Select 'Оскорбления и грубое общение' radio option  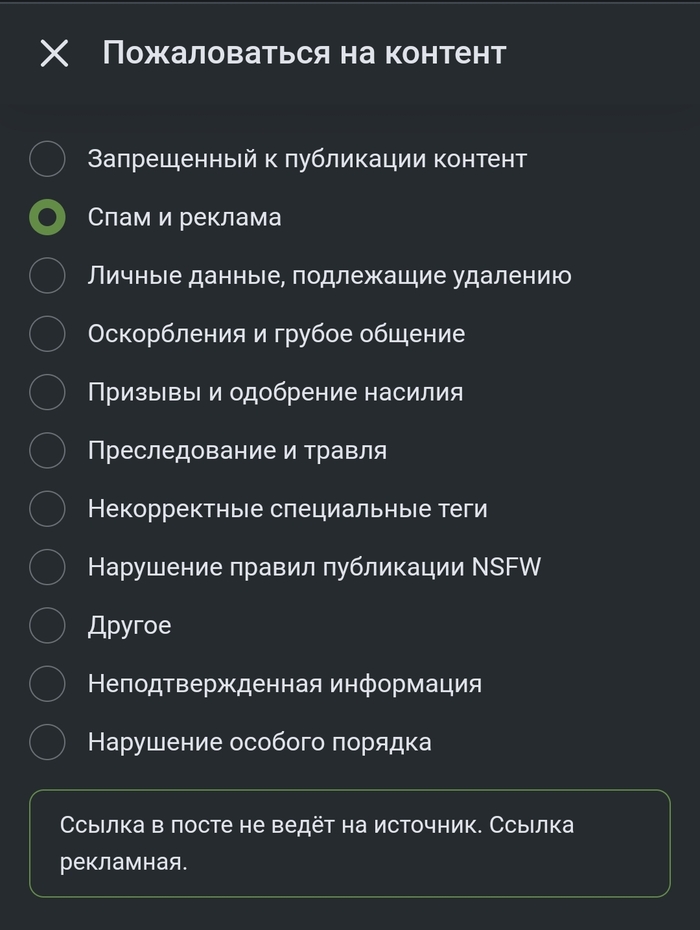click(47, 334)
